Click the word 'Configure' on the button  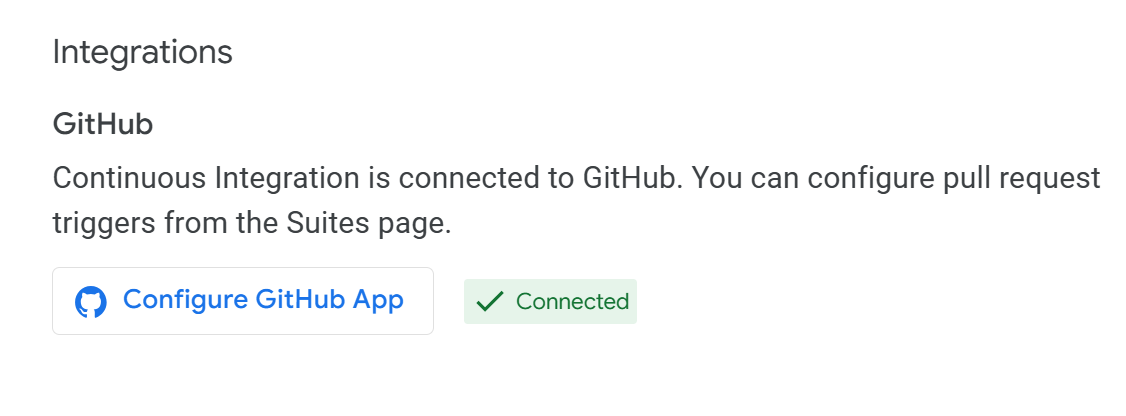(183, 301)
